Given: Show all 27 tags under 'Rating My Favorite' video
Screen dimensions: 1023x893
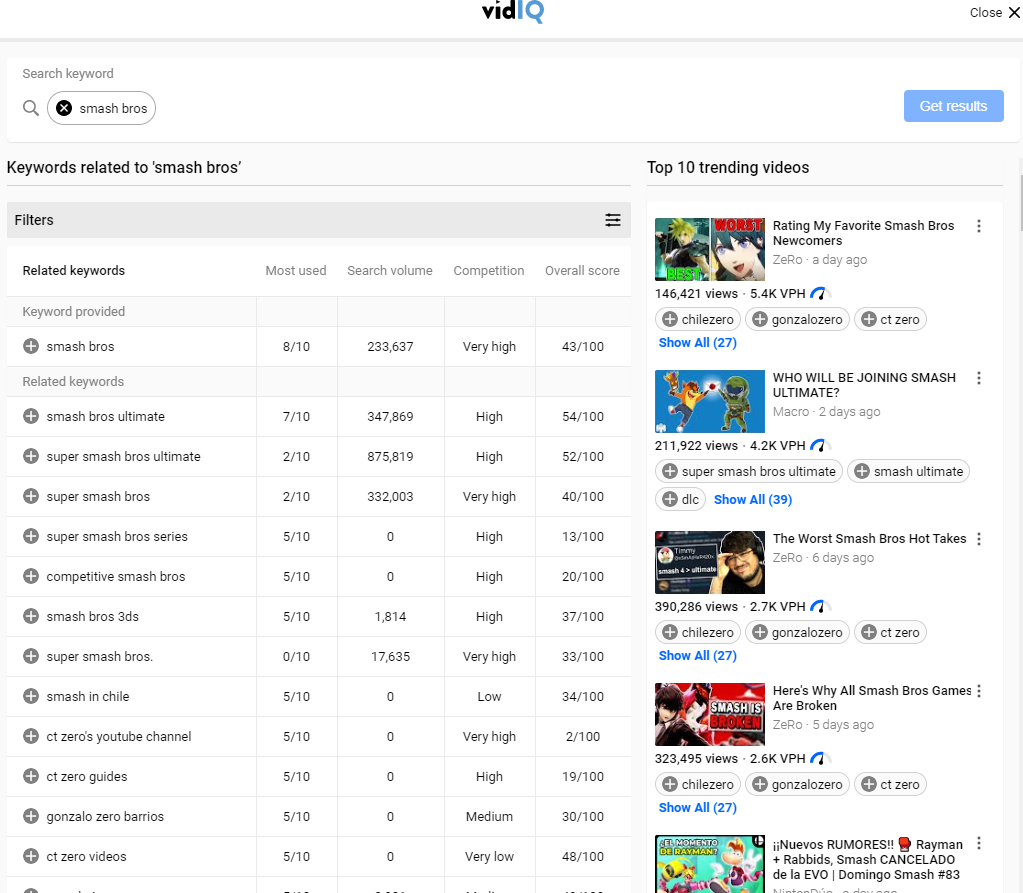Looking at the screenshot, I should click(x=697, y=342).
